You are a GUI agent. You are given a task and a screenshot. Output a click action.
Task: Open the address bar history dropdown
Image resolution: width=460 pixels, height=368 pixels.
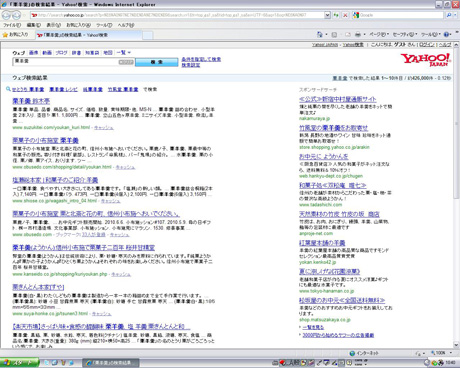[327, 15]
